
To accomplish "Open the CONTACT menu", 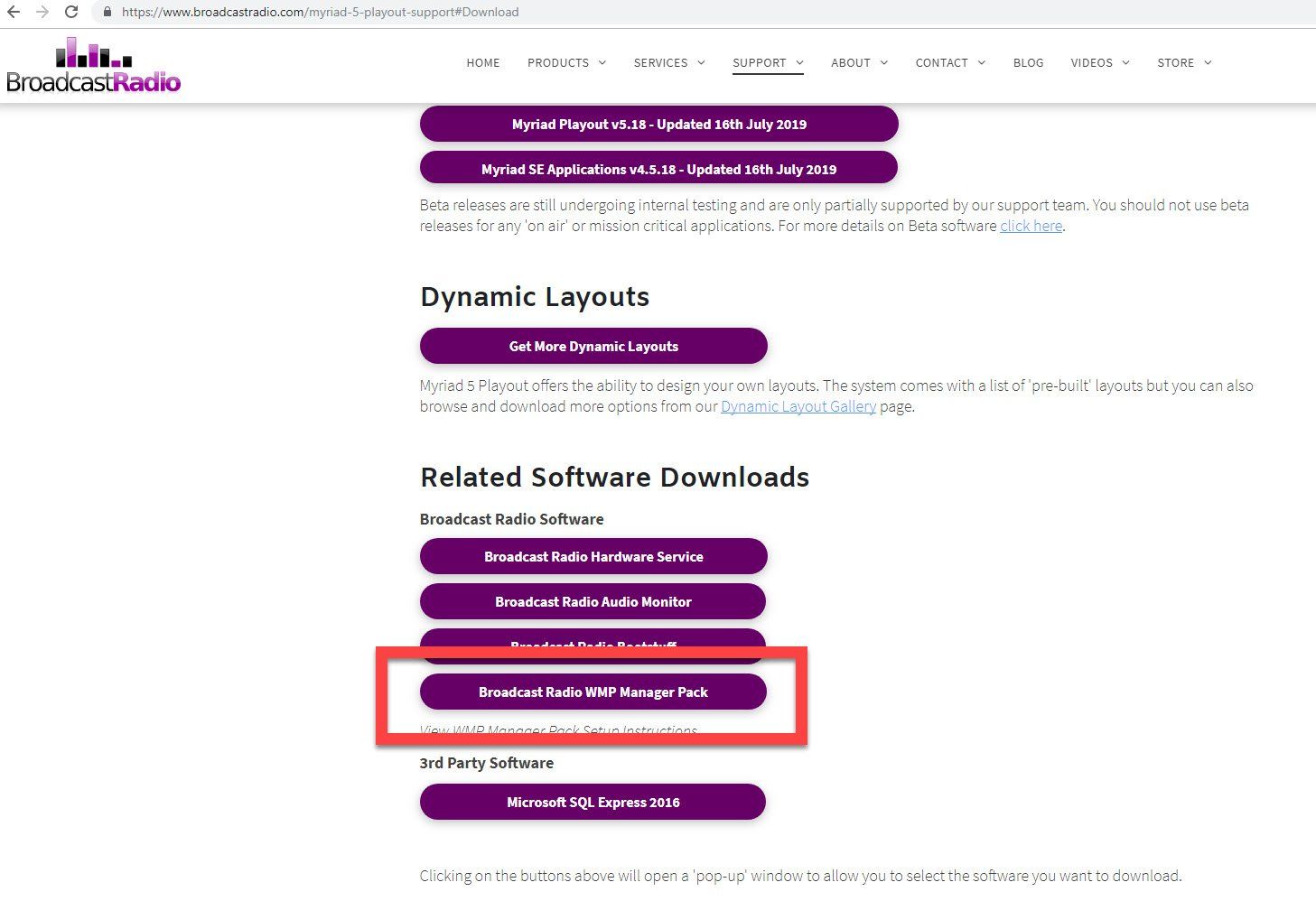I will [941, 62].
